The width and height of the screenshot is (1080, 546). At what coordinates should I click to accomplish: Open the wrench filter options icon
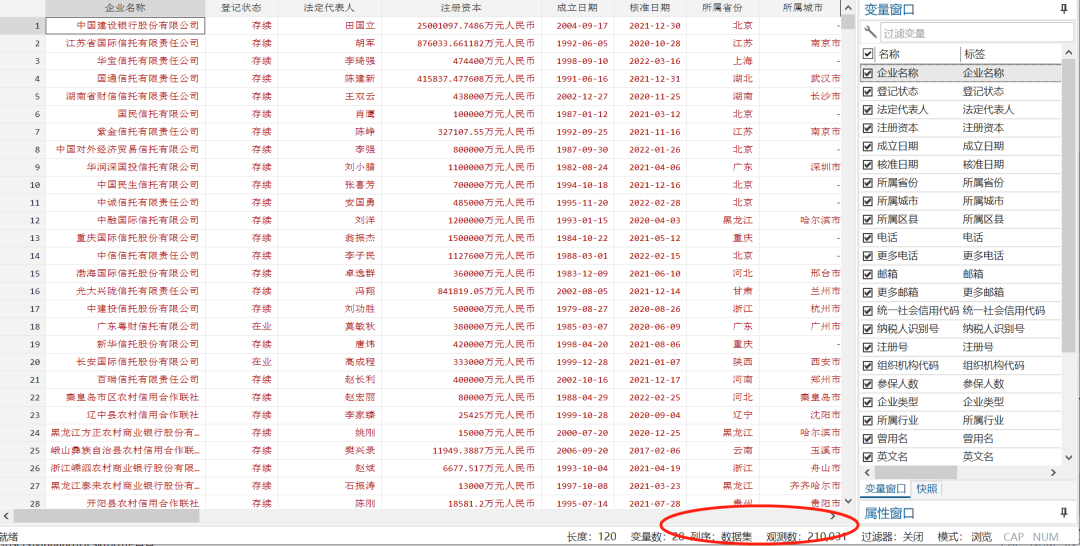870,32
